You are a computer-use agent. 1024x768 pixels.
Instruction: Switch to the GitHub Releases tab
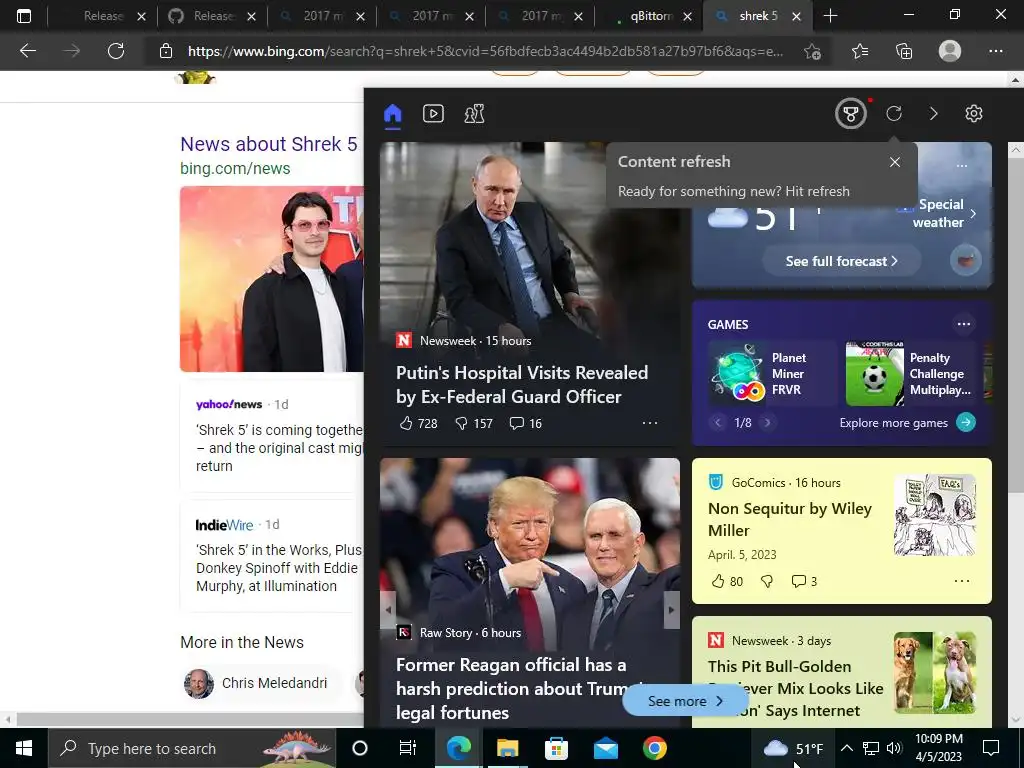(212, 16)
